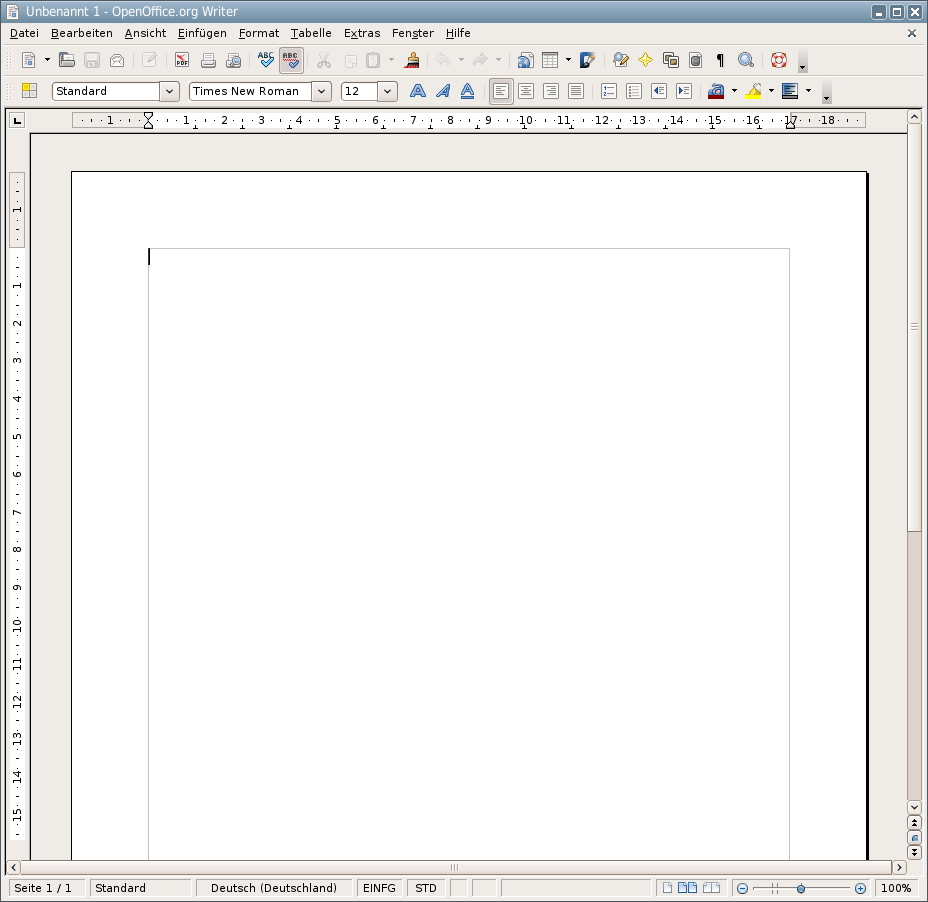Open the Styles and Formatting window icon
928x902 pixels.
(29, 91)
